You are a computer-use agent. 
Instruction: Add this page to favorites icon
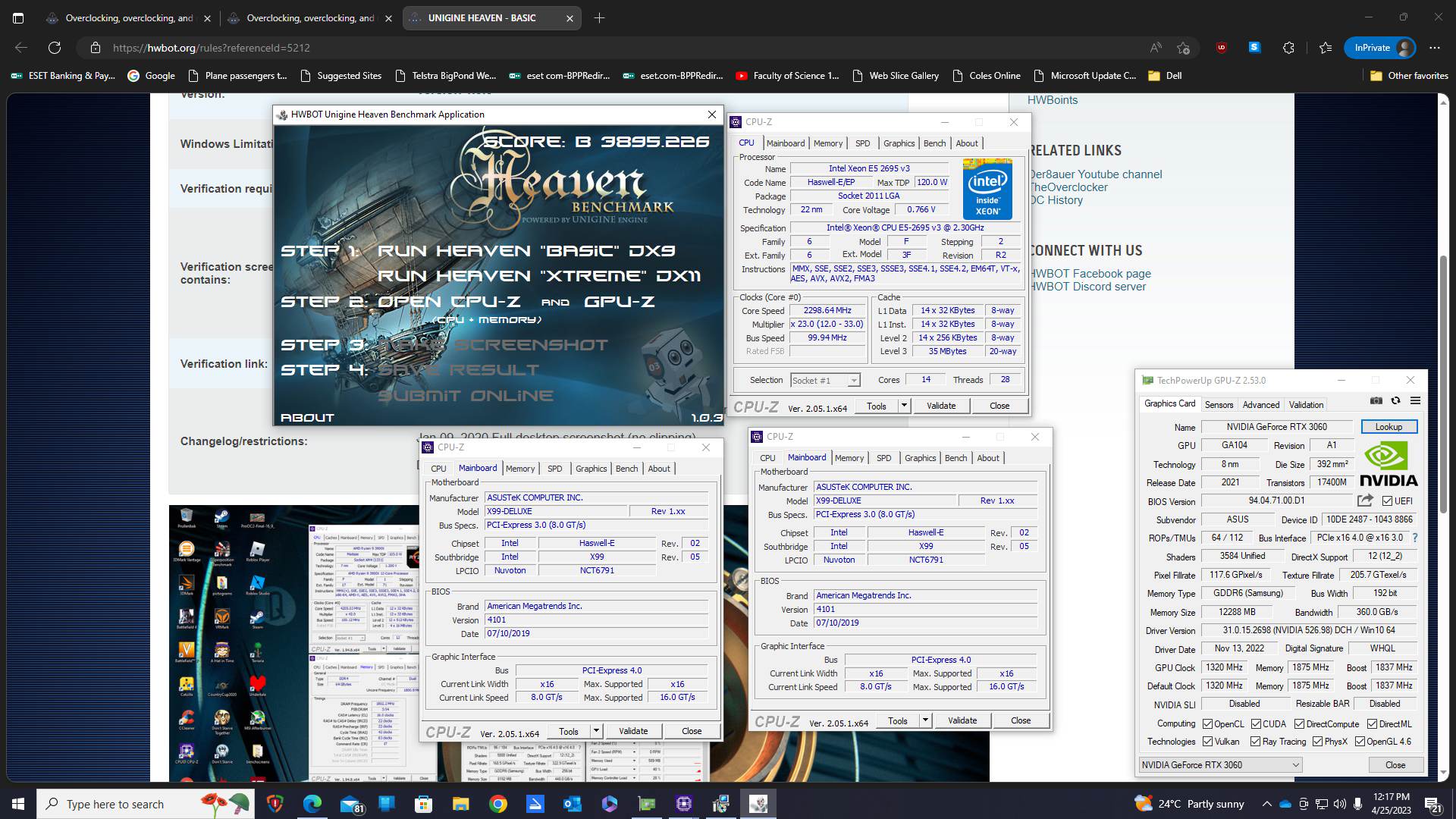[x=1183, y=48]
